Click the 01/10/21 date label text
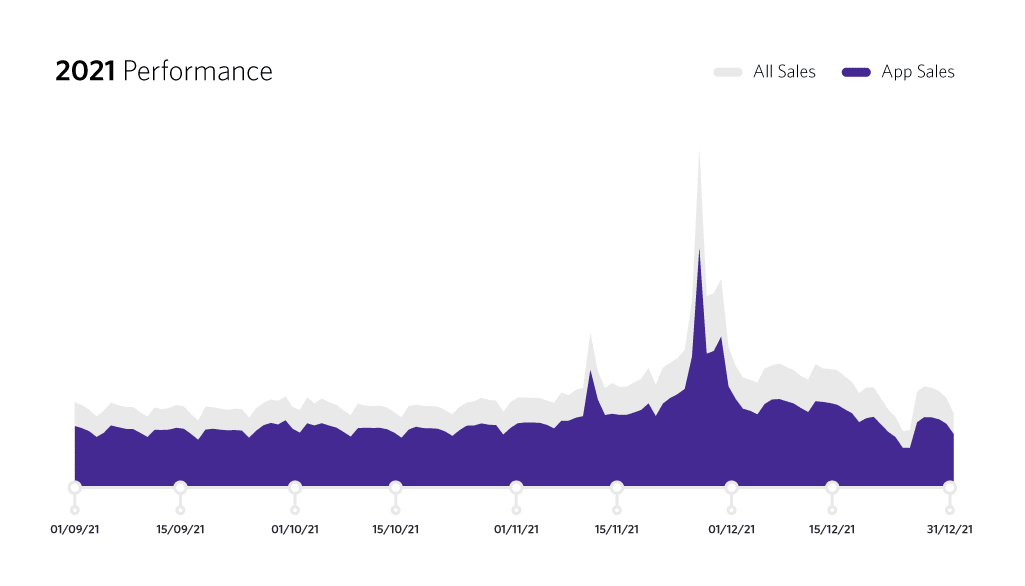The image size is (1025, 586). pyautogui.click(x=295, y=530)
